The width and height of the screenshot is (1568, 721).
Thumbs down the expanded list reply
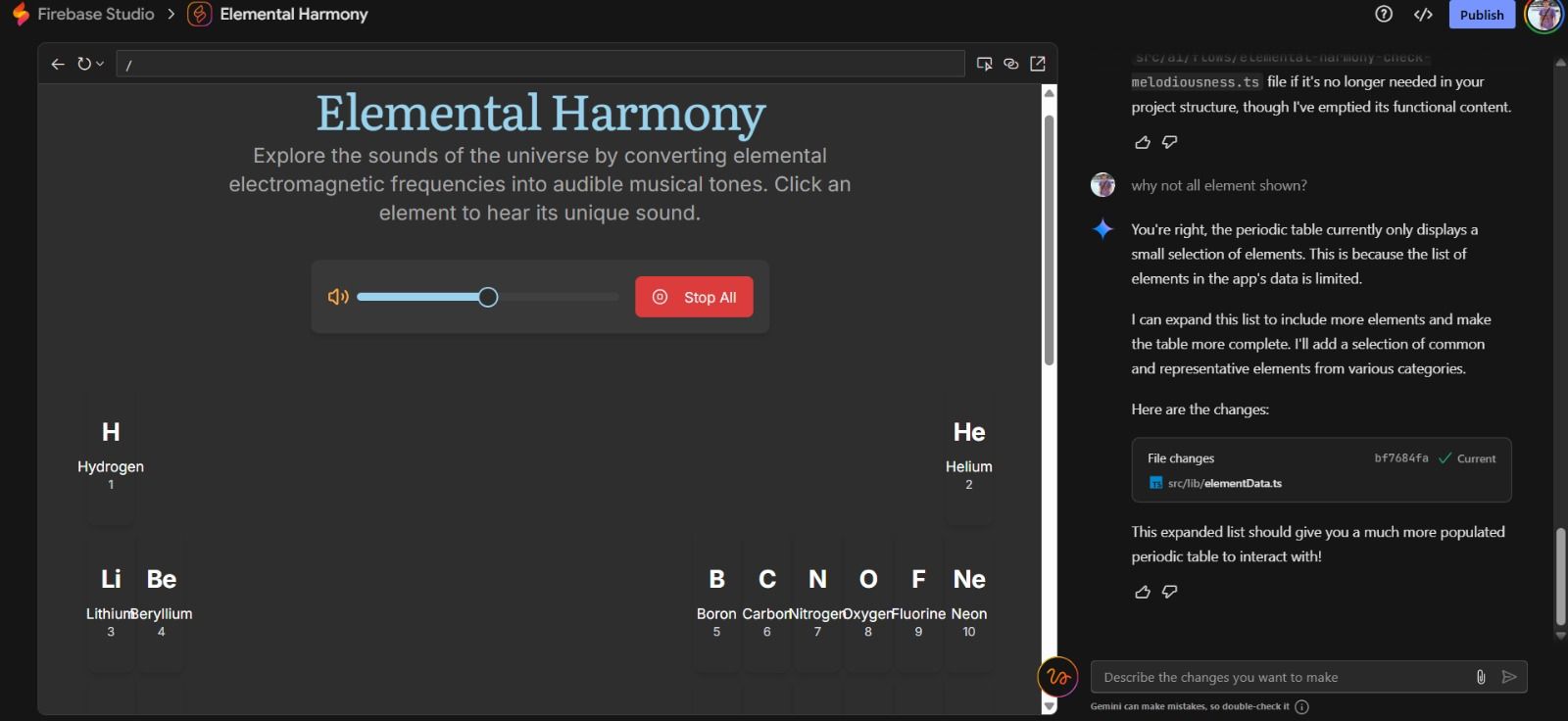tap(1169, 592)
